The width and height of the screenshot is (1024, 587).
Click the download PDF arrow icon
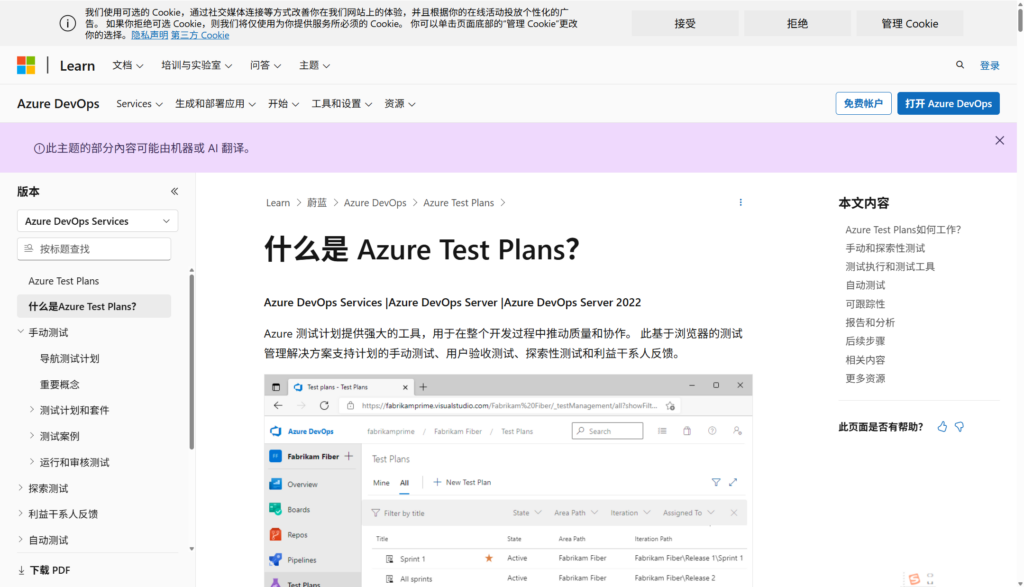[22, 570]
